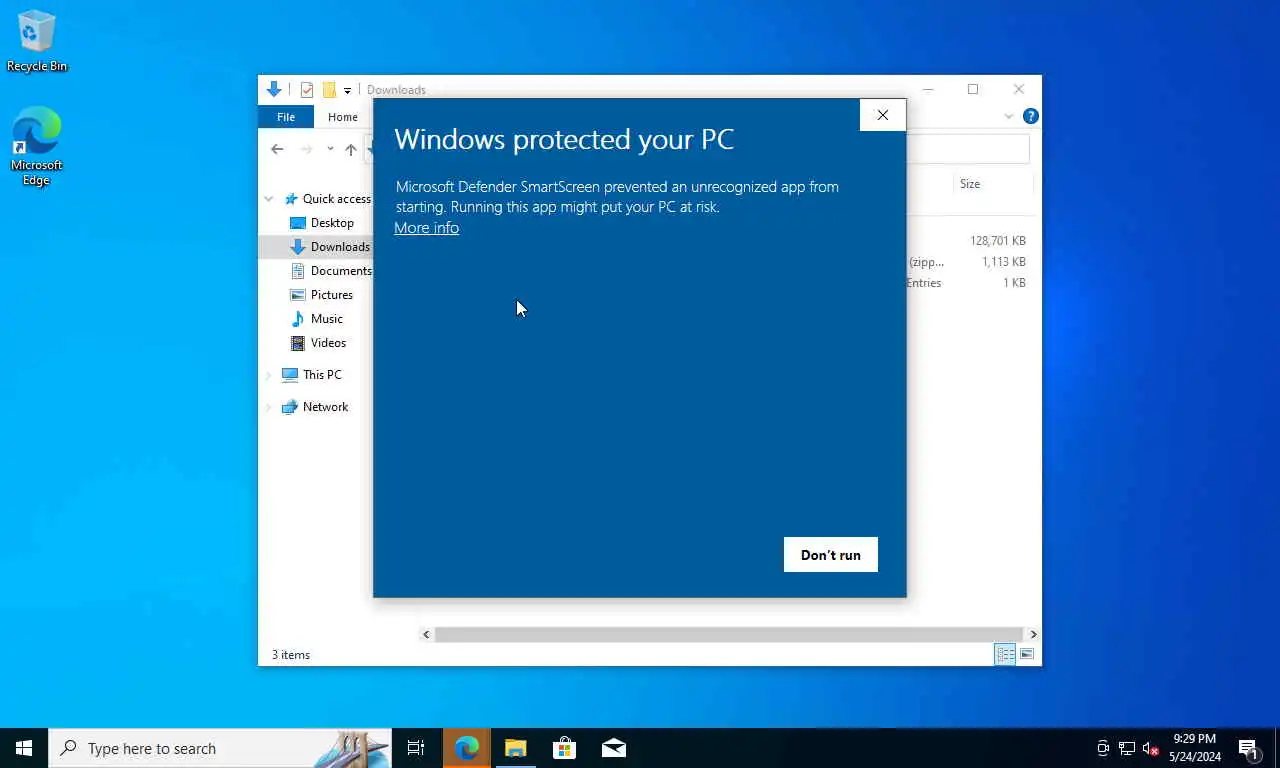Open the Windows Start menu
The width and height of the screenshot is (1280, 768).
24,748
